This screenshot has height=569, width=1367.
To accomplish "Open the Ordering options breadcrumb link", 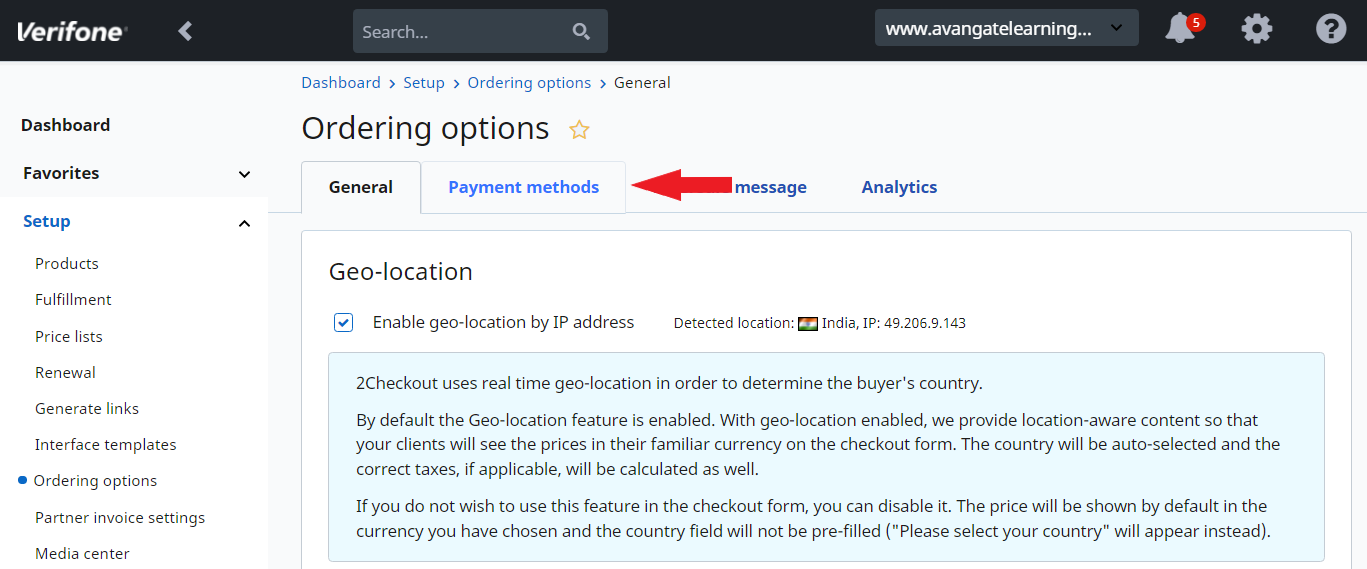I will coord(529,83).
